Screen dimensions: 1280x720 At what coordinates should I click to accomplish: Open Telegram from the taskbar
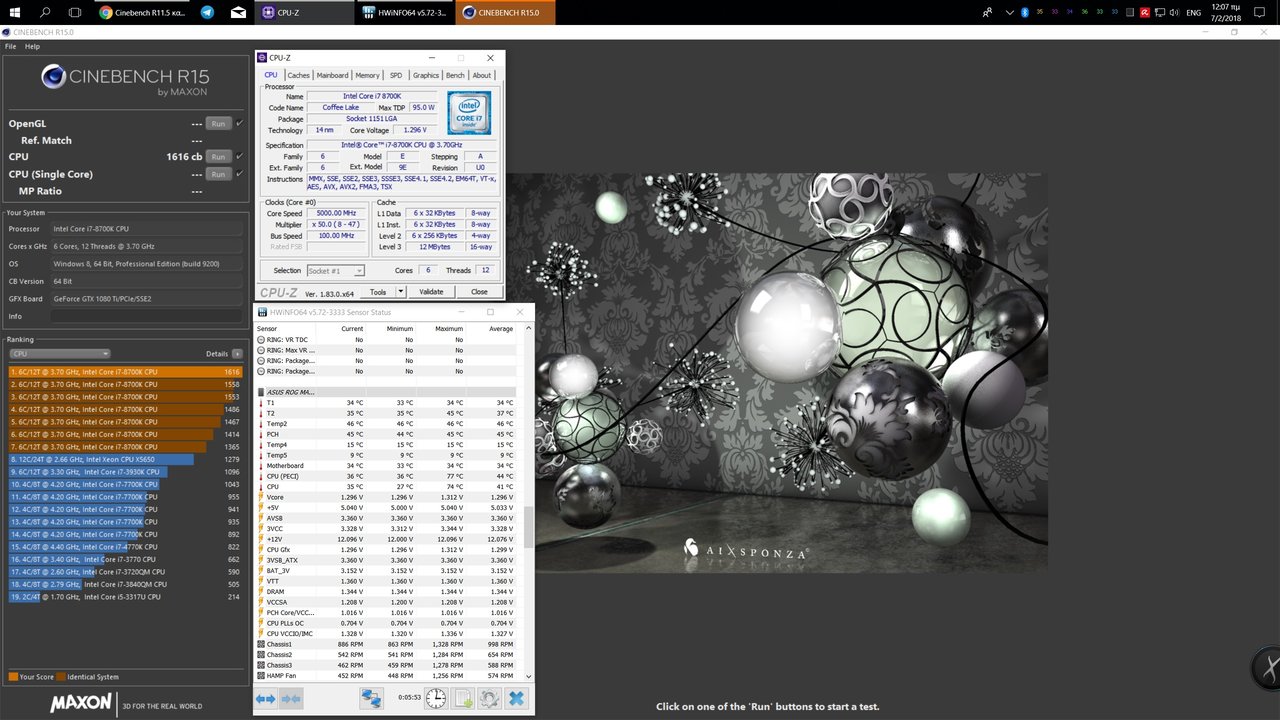click(x=207, y=12)
